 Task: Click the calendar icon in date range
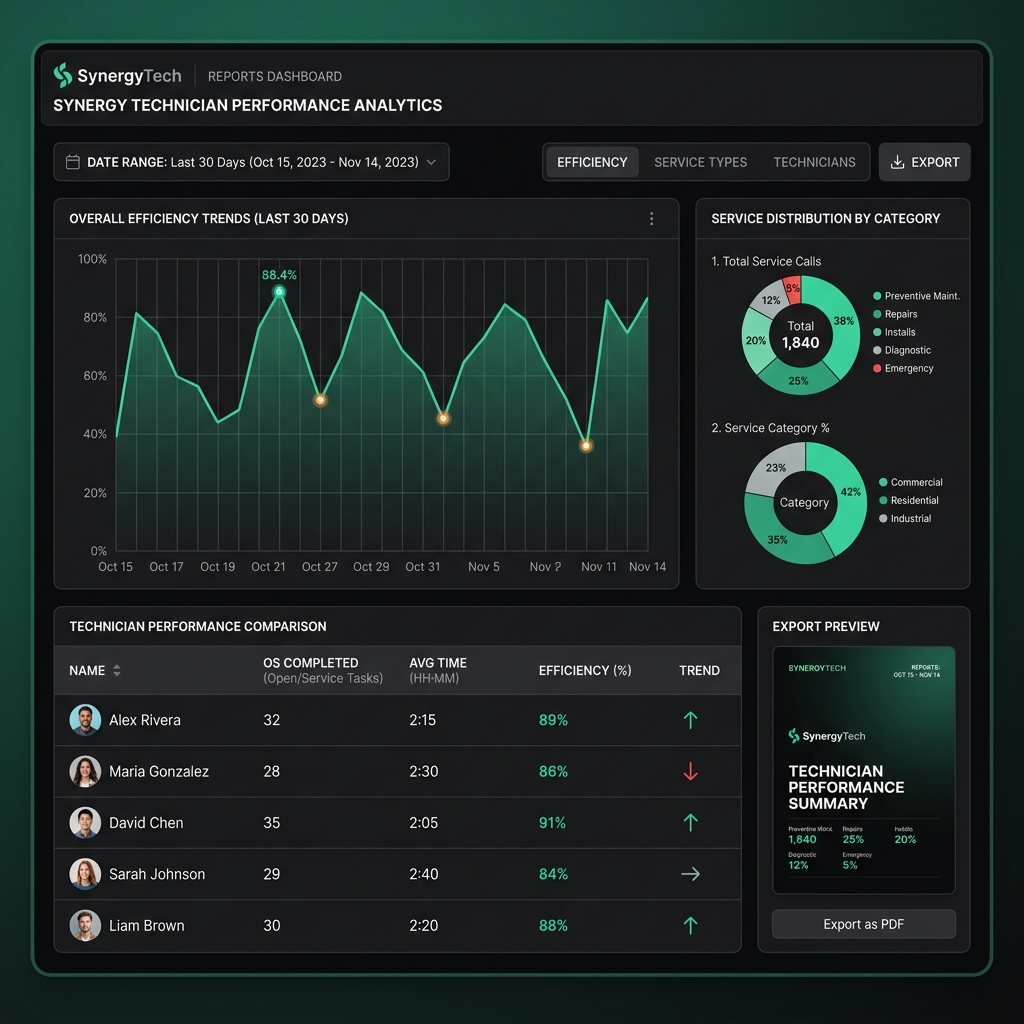point(72,162)
